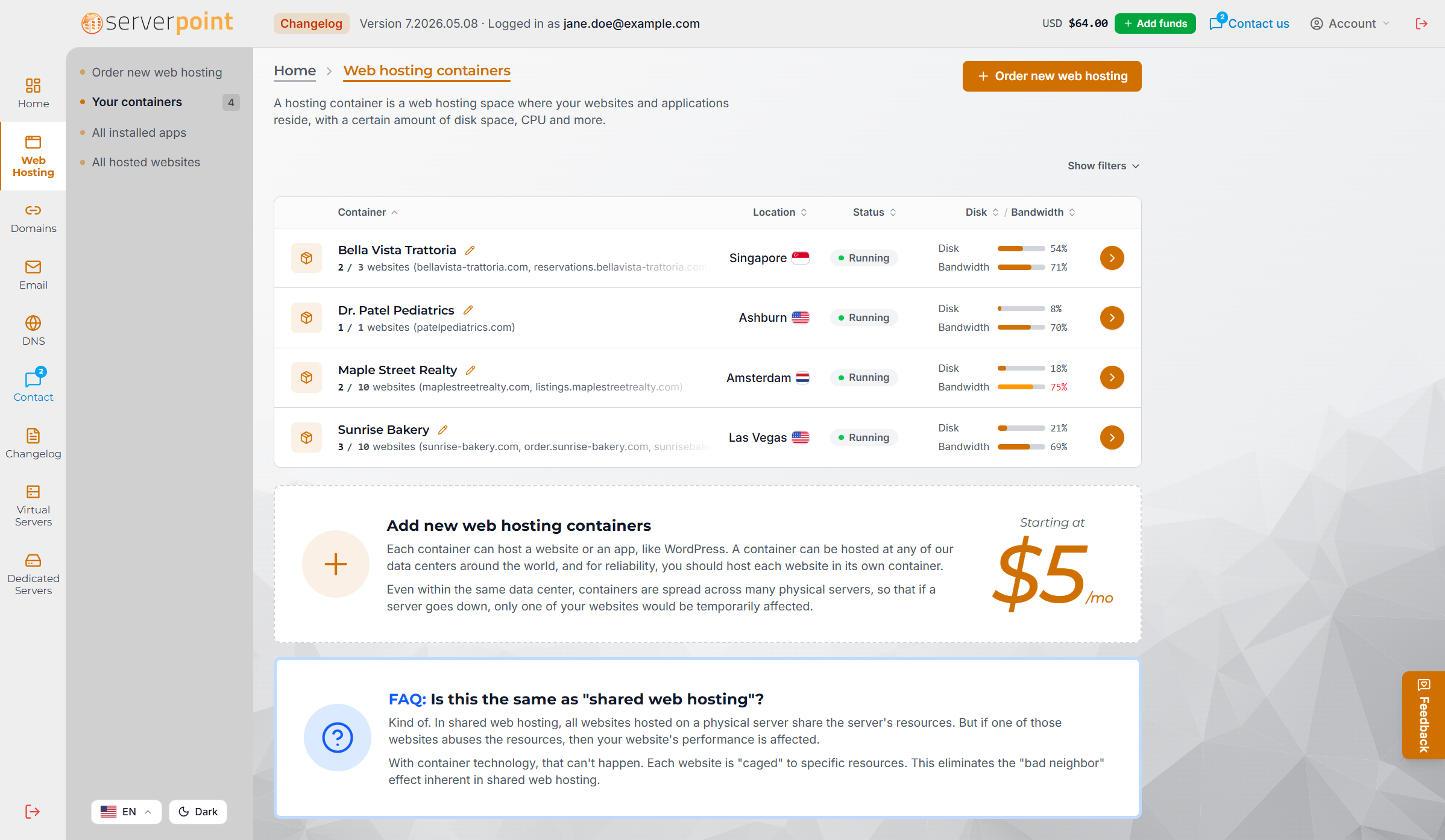Click the Las Vegas location cell

click(769, 437)
